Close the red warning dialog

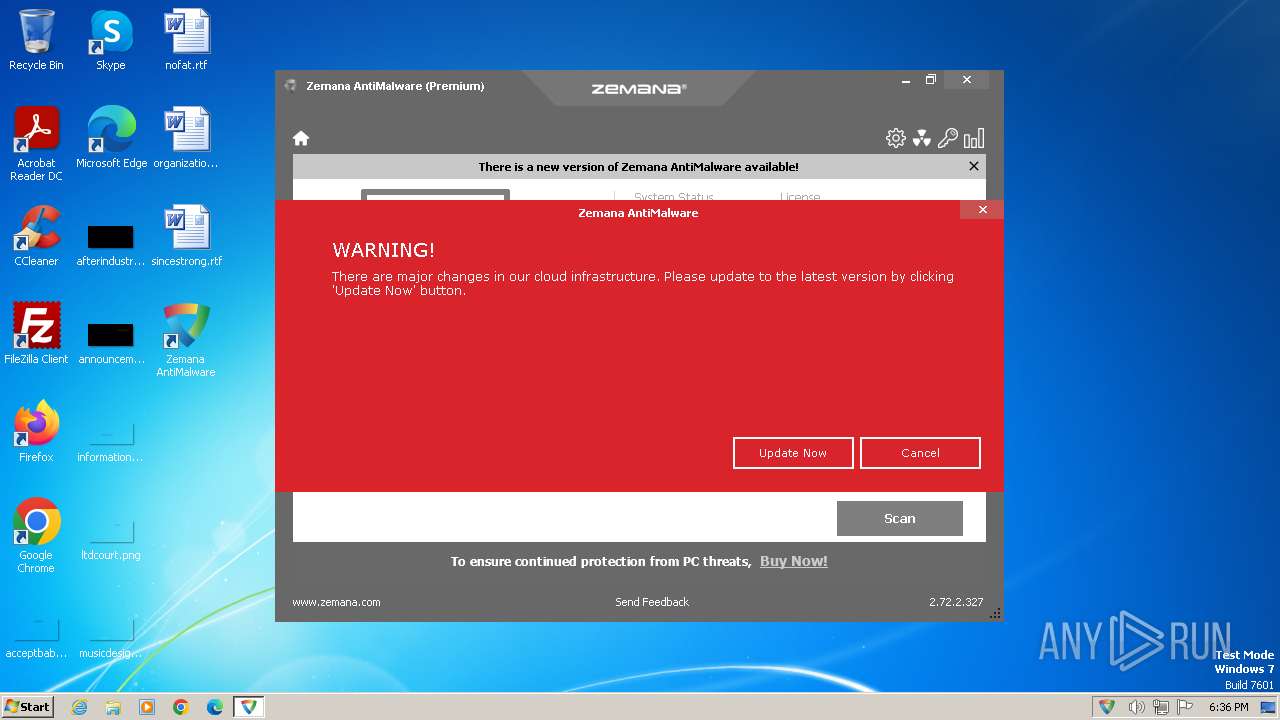pos(982,210)
